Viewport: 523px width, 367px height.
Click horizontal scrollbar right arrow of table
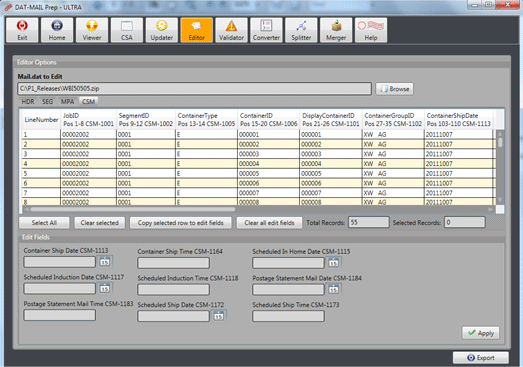[x=491, y=209]
